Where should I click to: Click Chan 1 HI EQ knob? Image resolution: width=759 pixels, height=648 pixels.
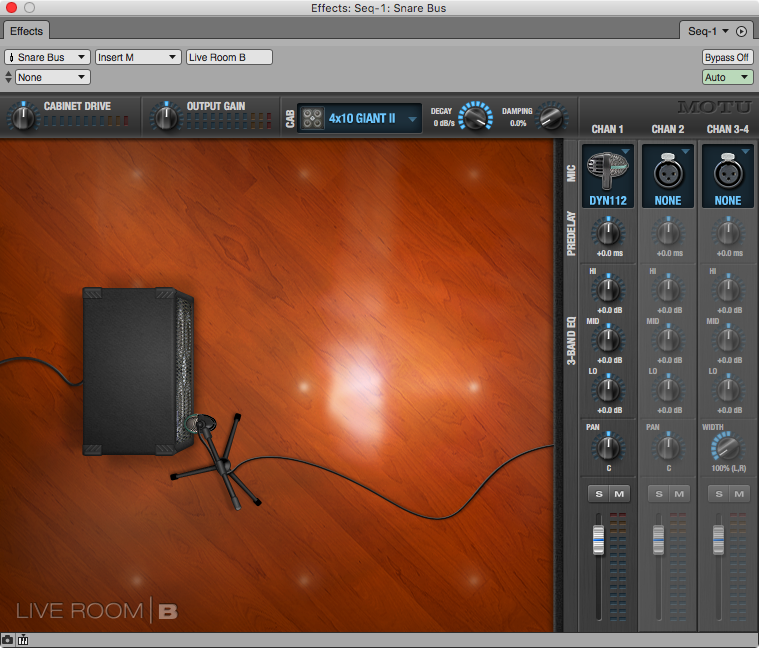tap(608, 290)
